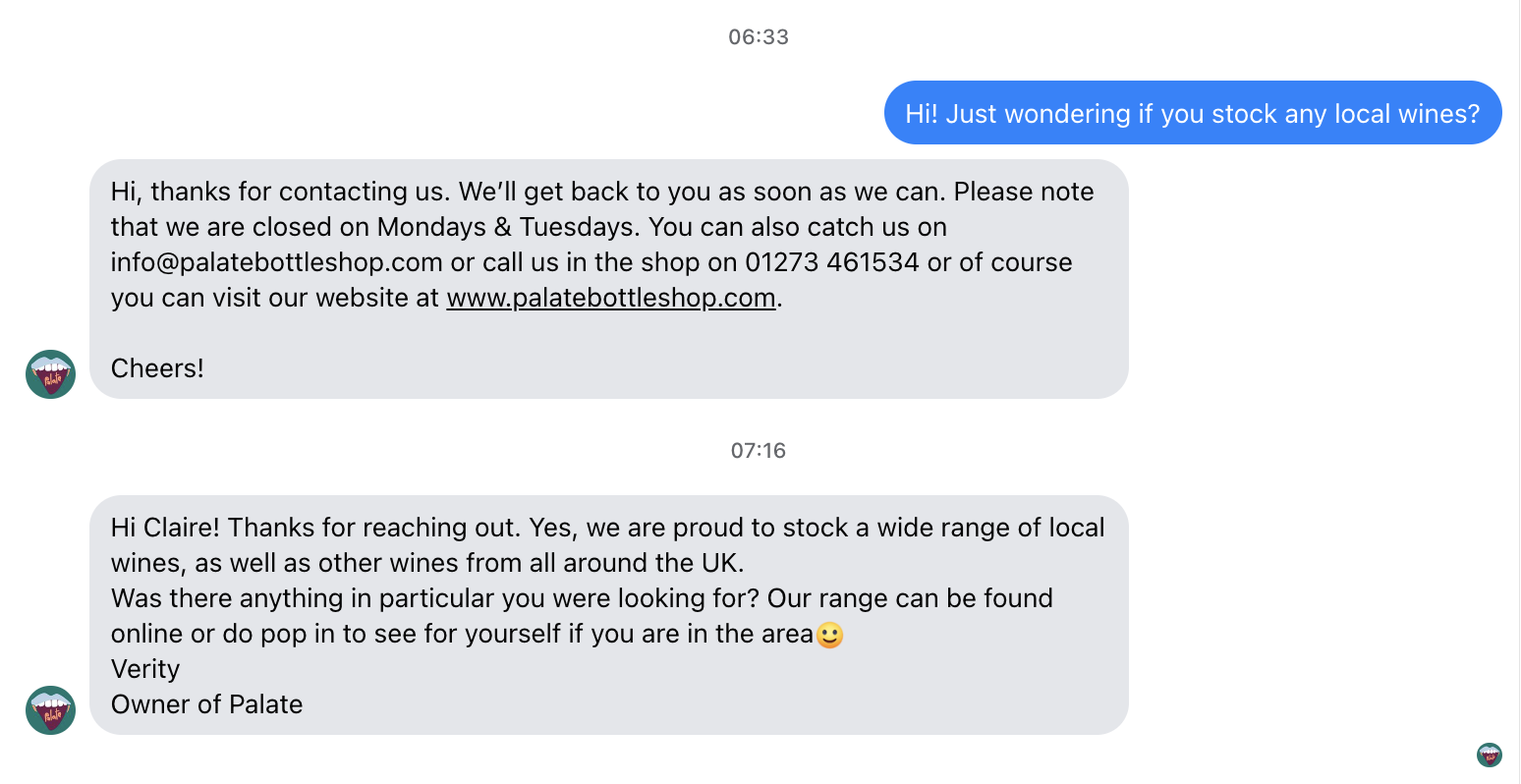Click "you can visit our website at" text
The height and width of the screenshot is (784, 1521).
tap(275, 298)
